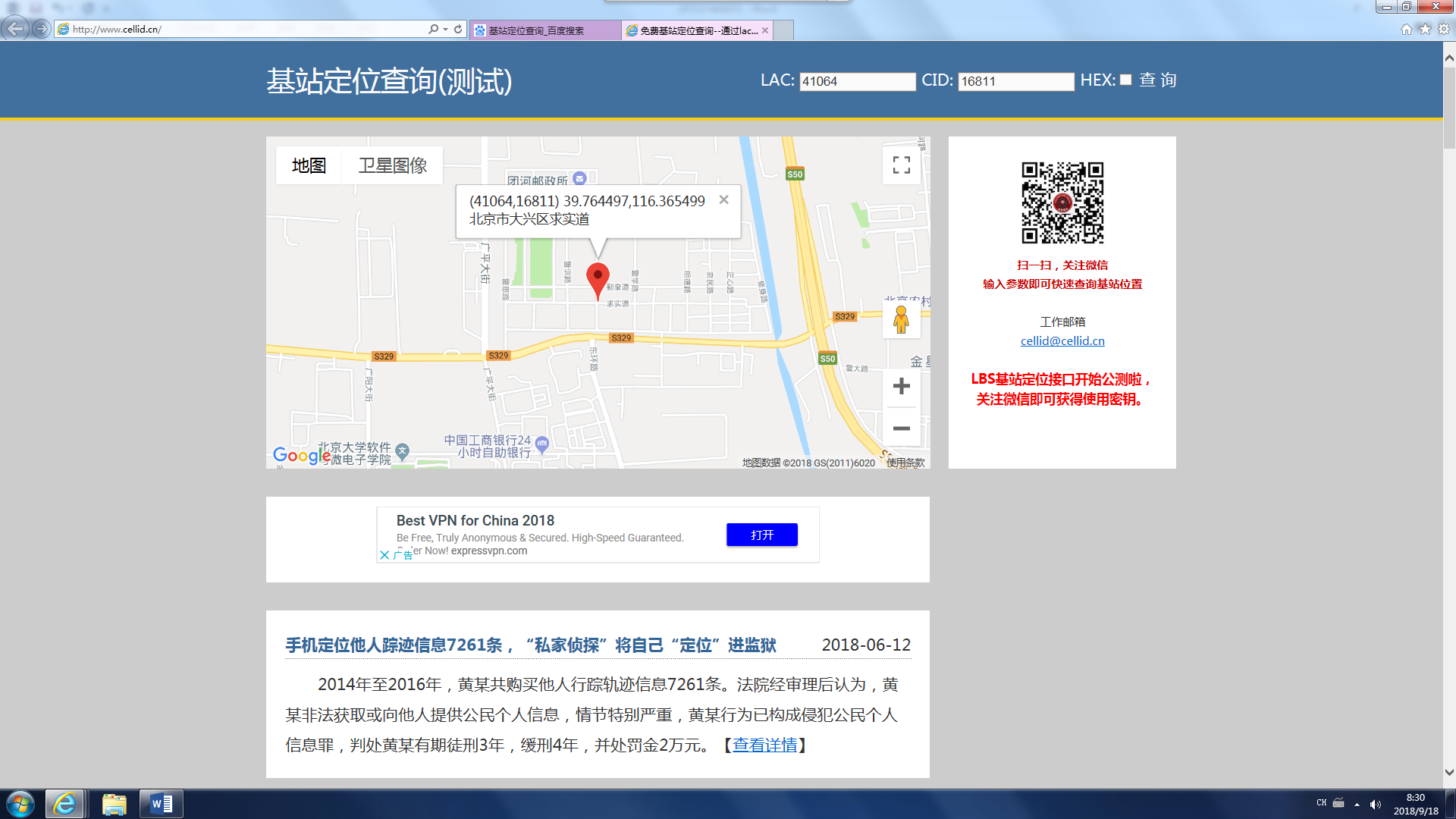
Task: Toggle the HEX checkbox
Action: click(x=1125, y=80)
